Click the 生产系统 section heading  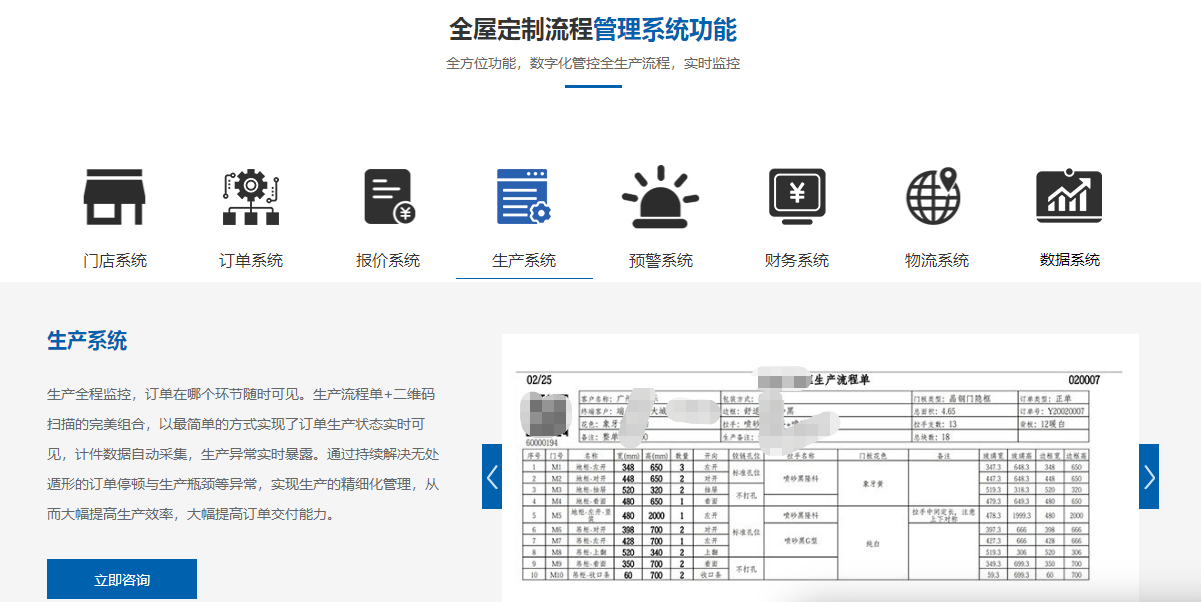87,341
